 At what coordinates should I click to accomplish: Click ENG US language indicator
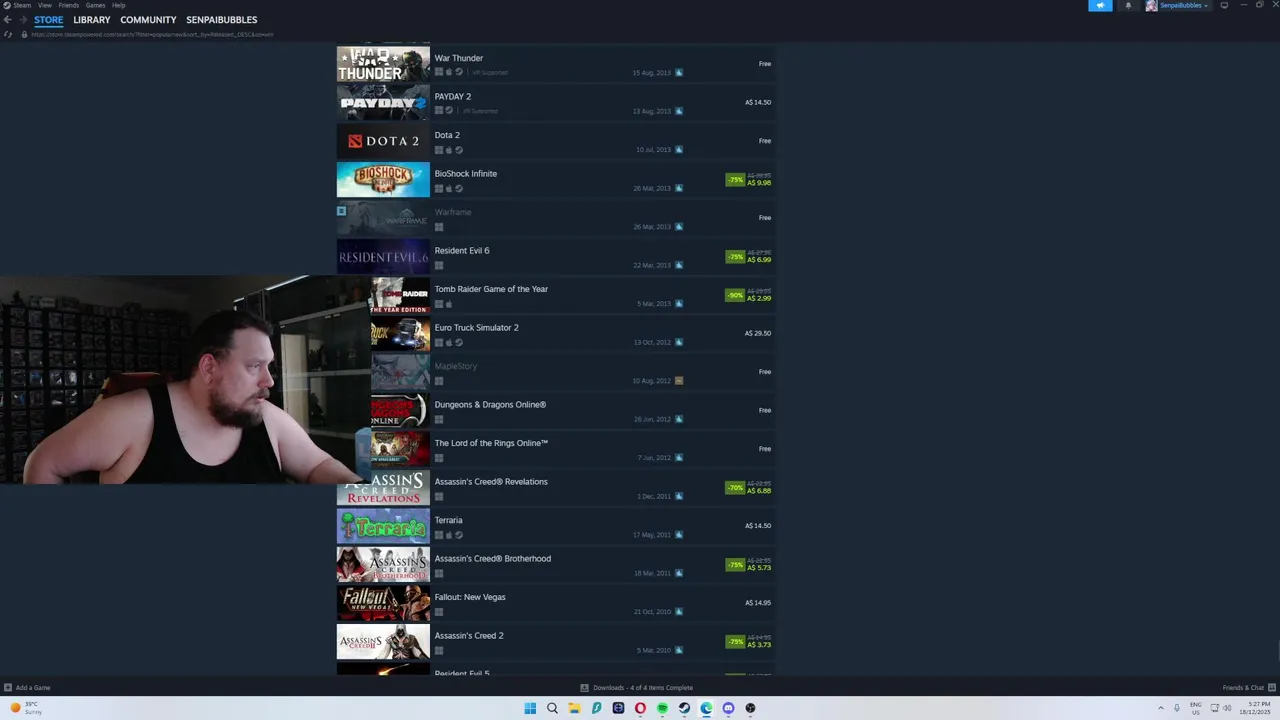coord(1195,708)
